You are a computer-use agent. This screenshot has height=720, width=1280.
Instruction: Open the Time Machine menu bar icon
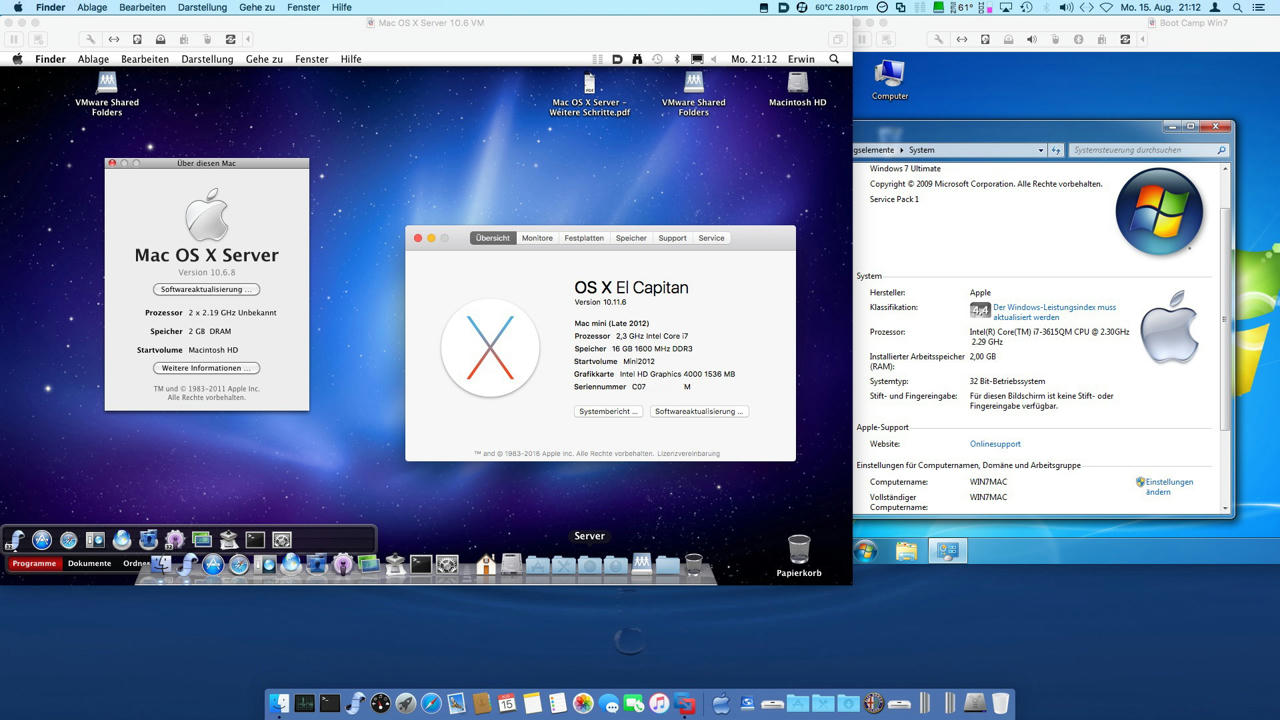coord(1026,7)
